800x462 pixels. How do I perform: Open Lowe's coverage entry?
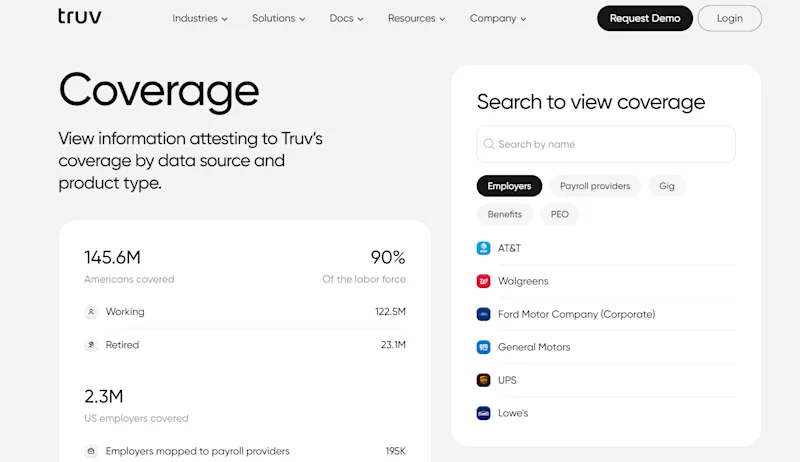click(606, 413)
